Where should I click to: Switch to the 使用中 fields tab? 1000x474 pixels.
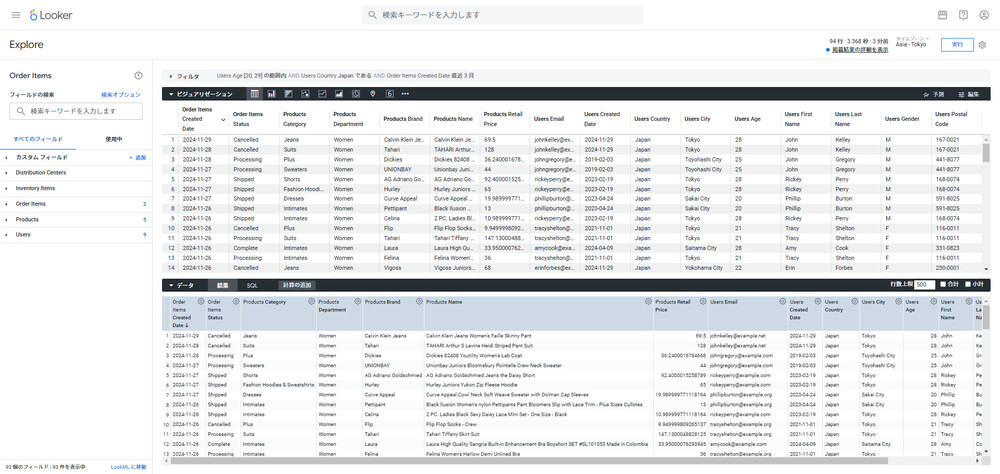tap(113, 139)
